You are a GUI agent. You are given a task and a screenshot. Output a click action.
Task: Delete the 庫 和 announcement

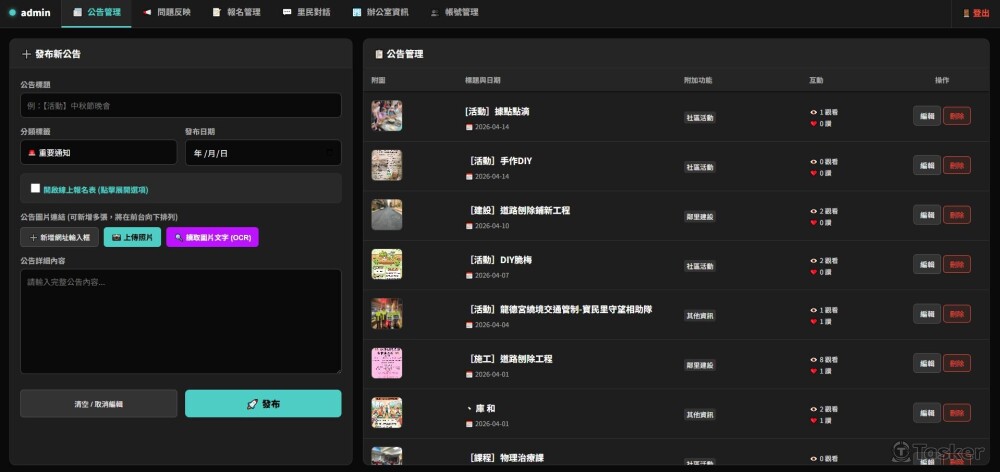click(957, 412)
